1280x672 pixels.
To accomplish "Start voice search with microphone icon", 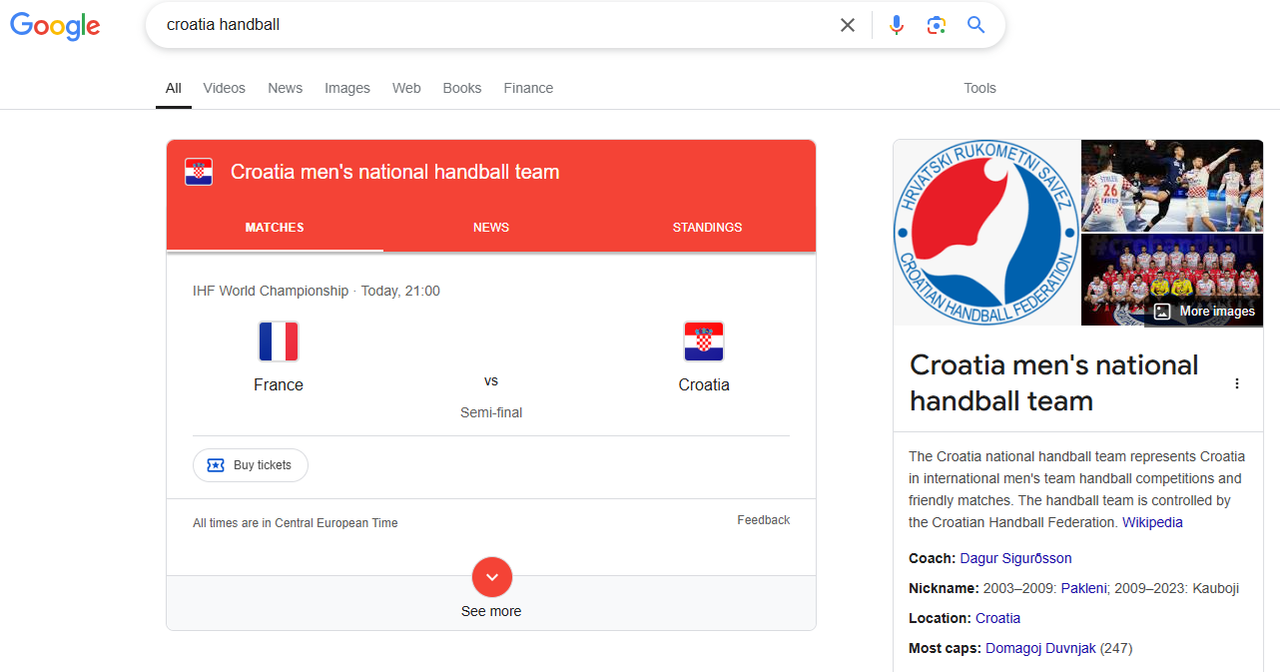I will pos(896,25).
